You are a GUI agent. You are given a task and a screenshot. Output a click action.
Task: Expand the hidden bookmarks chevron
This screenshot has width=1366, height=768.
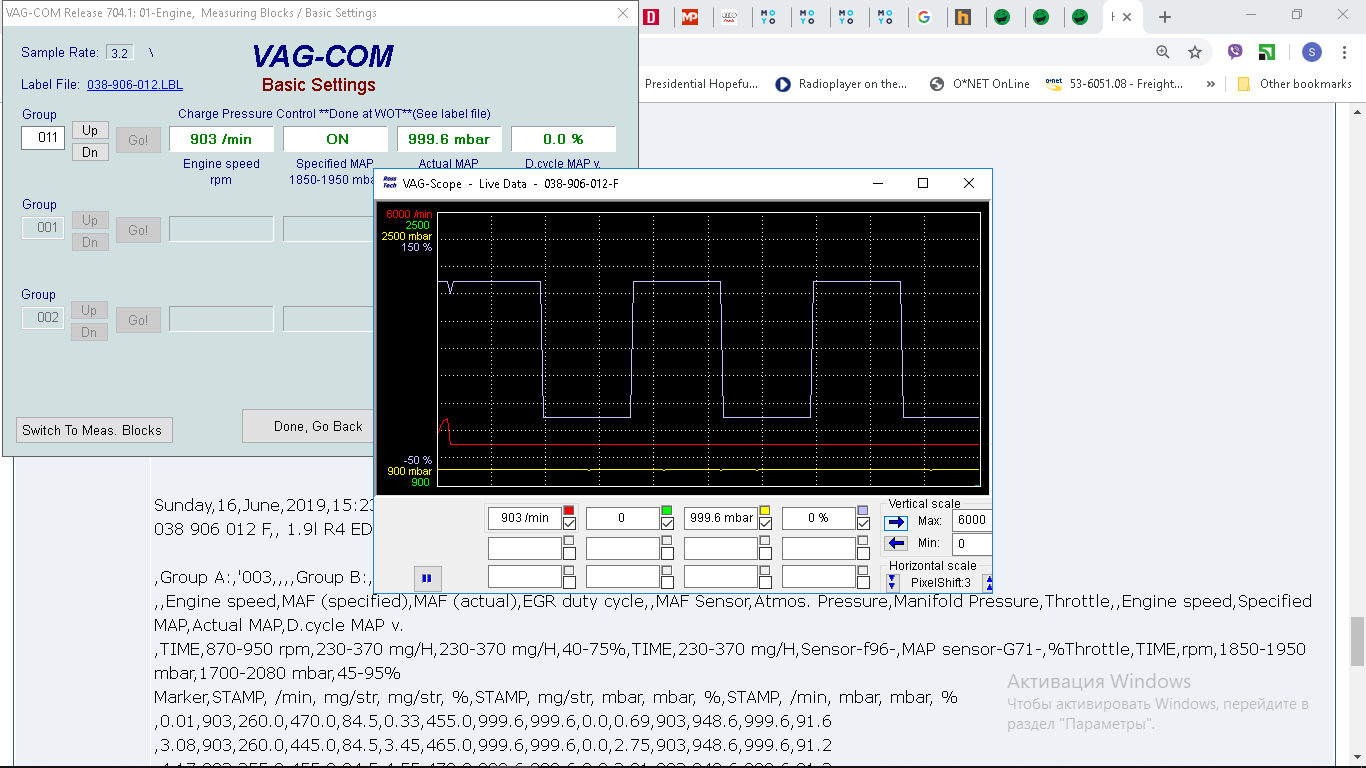[x=1211, y=84]
